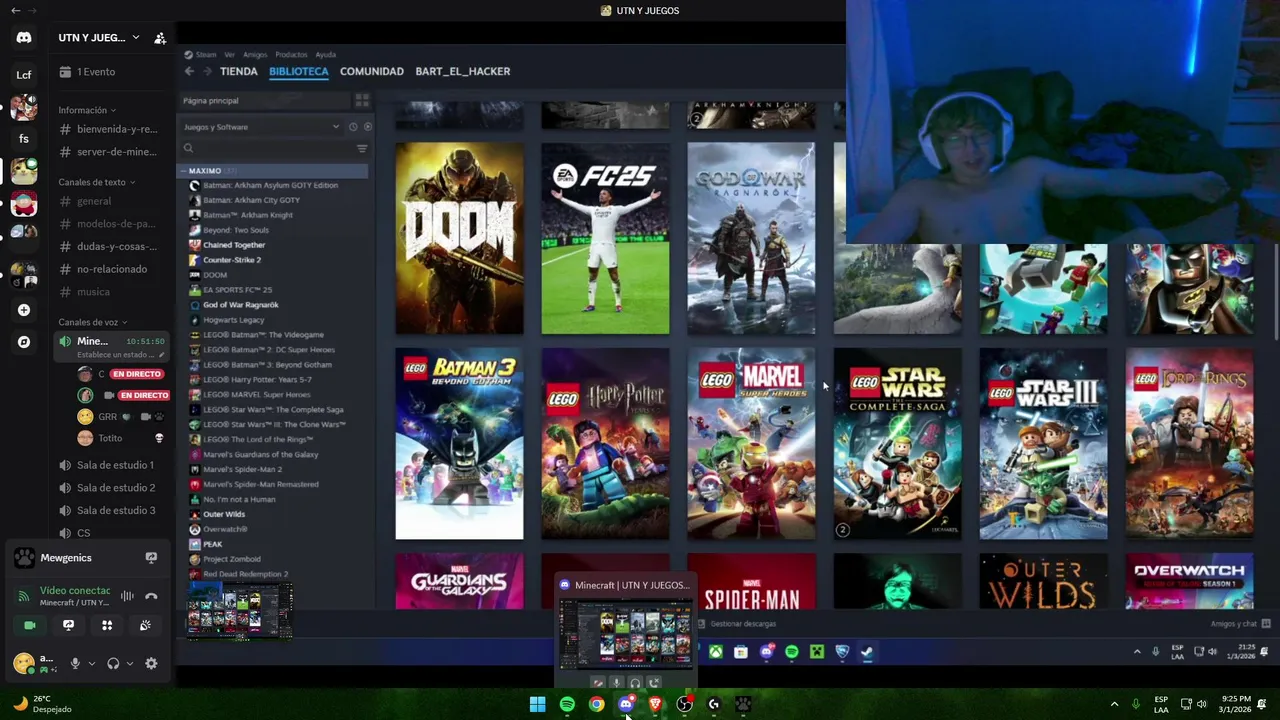1280x720 pixels.
Task: Open DOOM game cover
Action: point(459,238)
